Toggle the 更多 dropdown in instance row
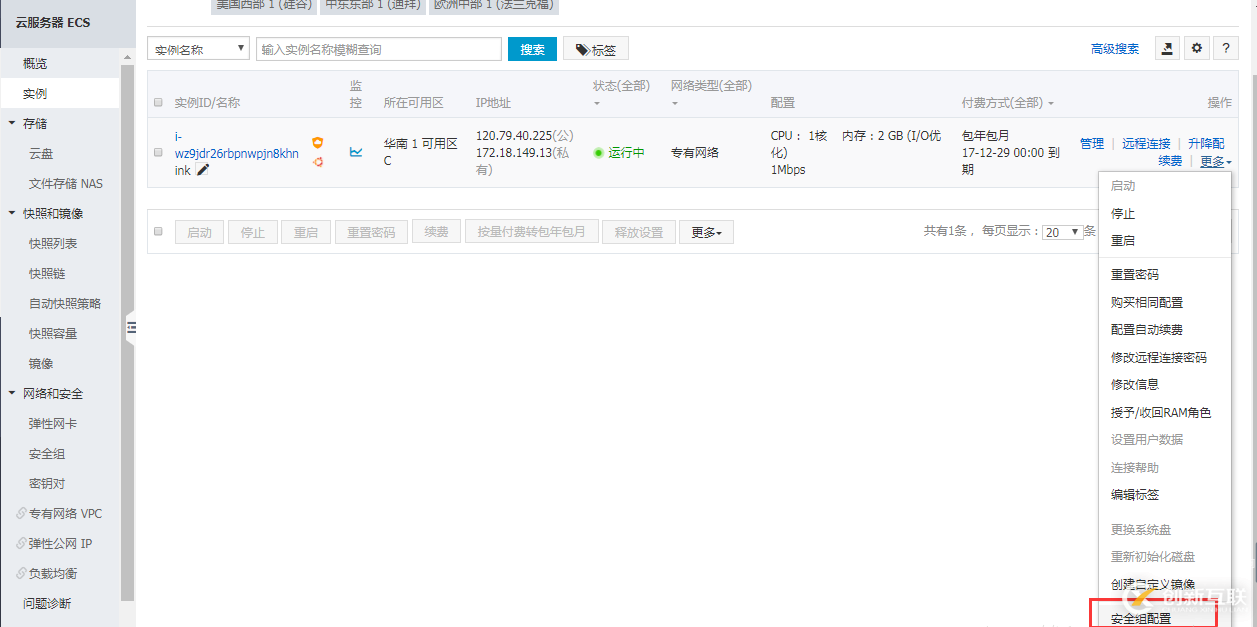The height and width of the screenshot is (627, 1257). tap(1216, 161)
